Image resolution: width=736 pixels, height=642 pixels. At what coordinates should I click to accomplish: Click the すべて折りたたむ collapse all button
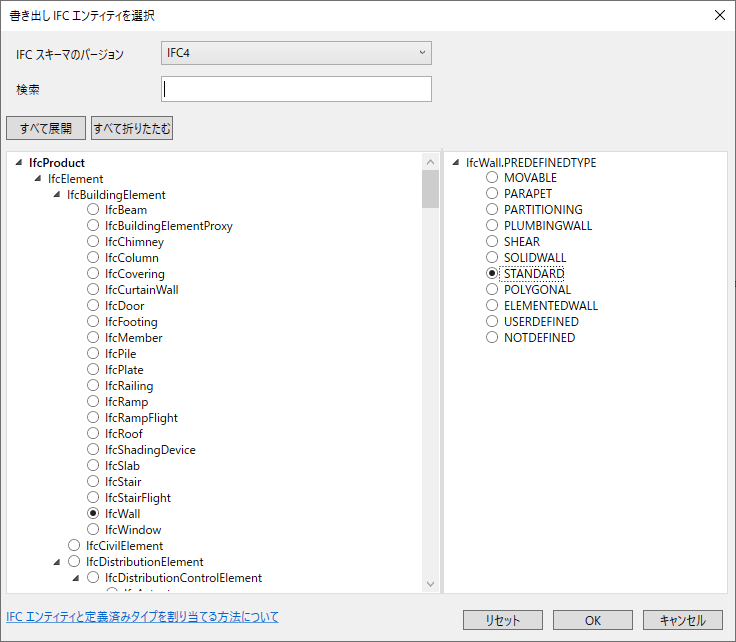[132, 128]
